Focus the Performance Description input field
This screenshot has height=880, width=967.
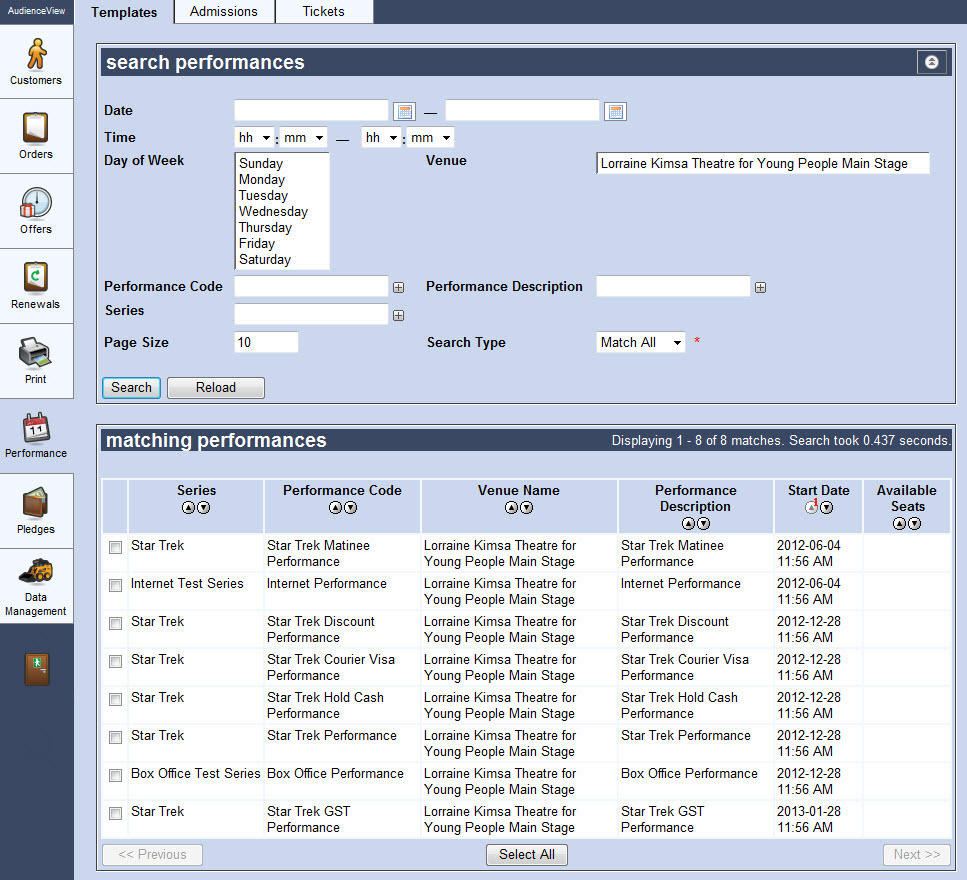pos(673,286)
